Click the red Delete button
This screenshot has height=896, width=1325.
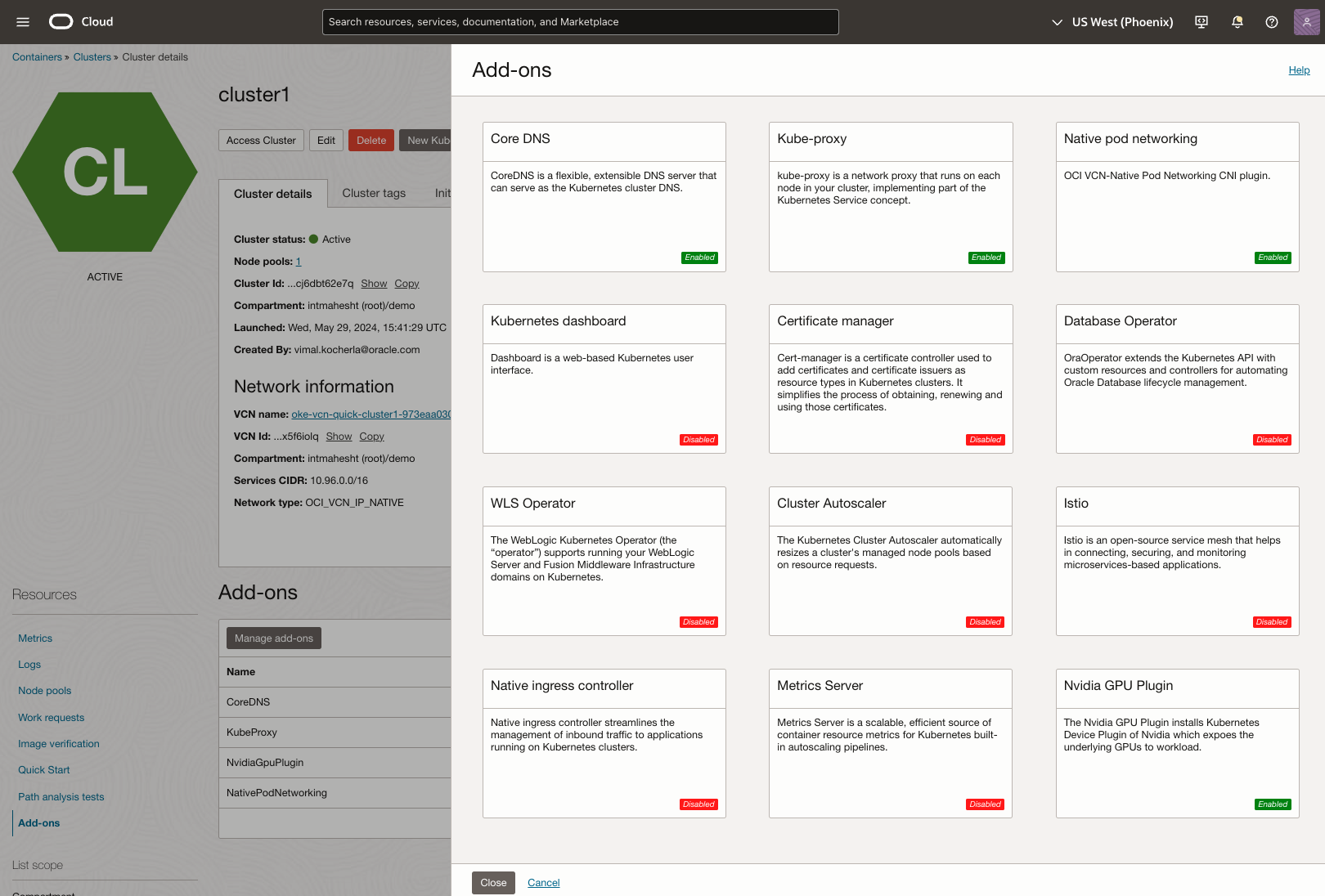pyautogui.click(x=371, y=140)
